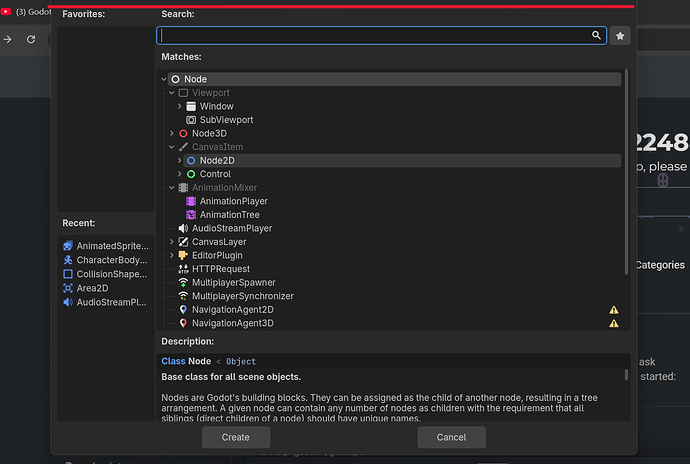The height and width of the screenshot is (464, 690).
Task: Expand the EditorPlugin branch arrow
Action: [x=172, y=255]
